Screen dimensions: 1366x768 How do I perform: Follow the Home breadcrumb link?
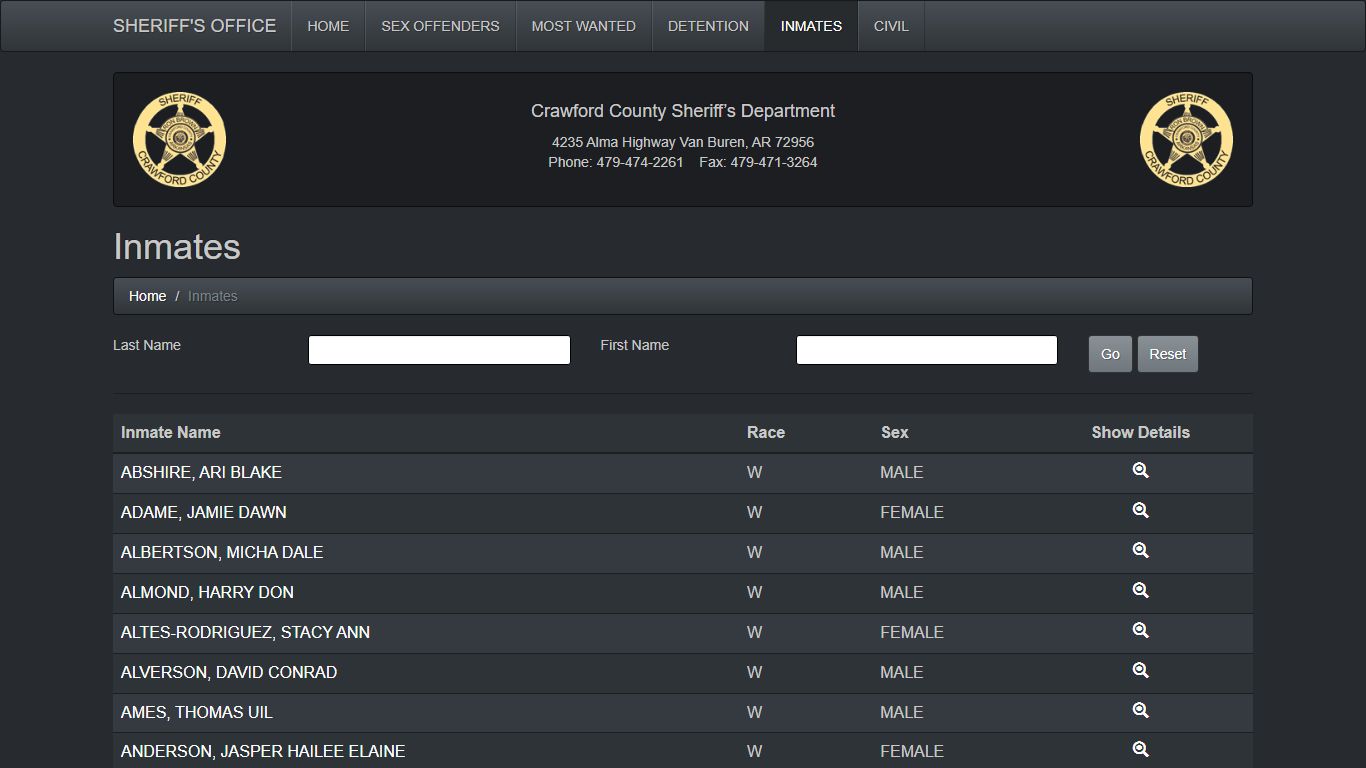147,296
